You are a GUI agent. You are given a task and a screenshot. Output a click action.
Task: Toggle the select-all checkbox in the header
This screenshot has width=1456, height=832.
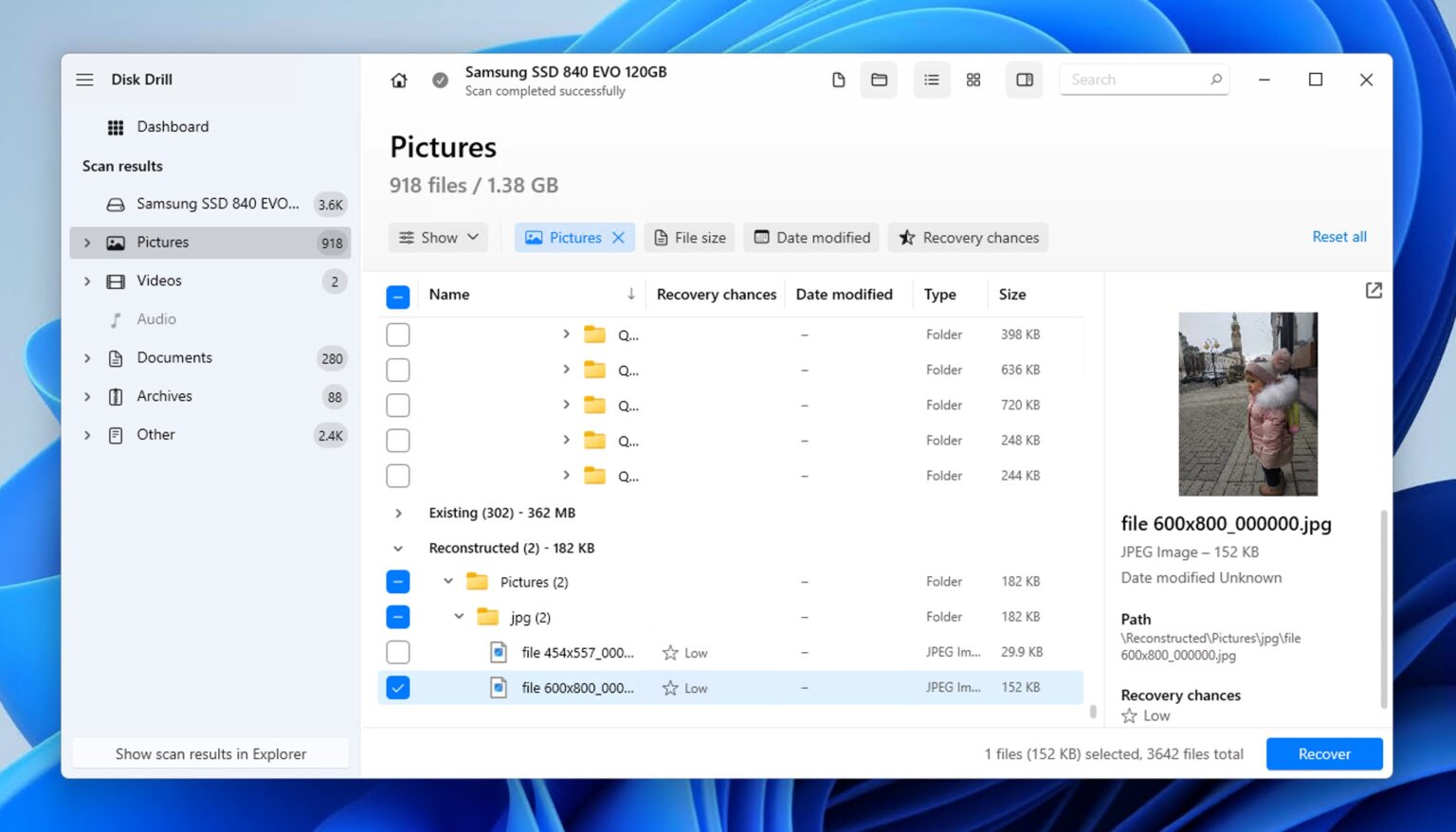[398, 296]
